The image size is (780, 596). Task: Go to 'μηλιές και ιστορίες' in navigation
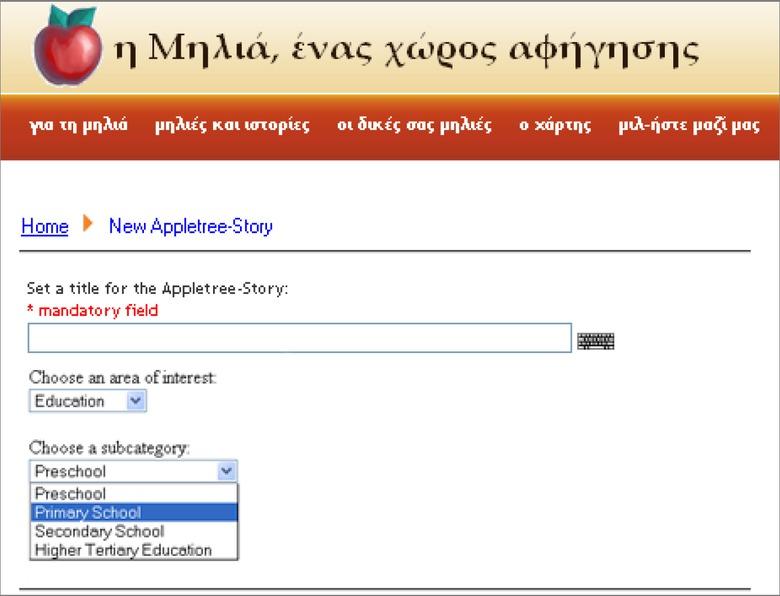point(232,125)
